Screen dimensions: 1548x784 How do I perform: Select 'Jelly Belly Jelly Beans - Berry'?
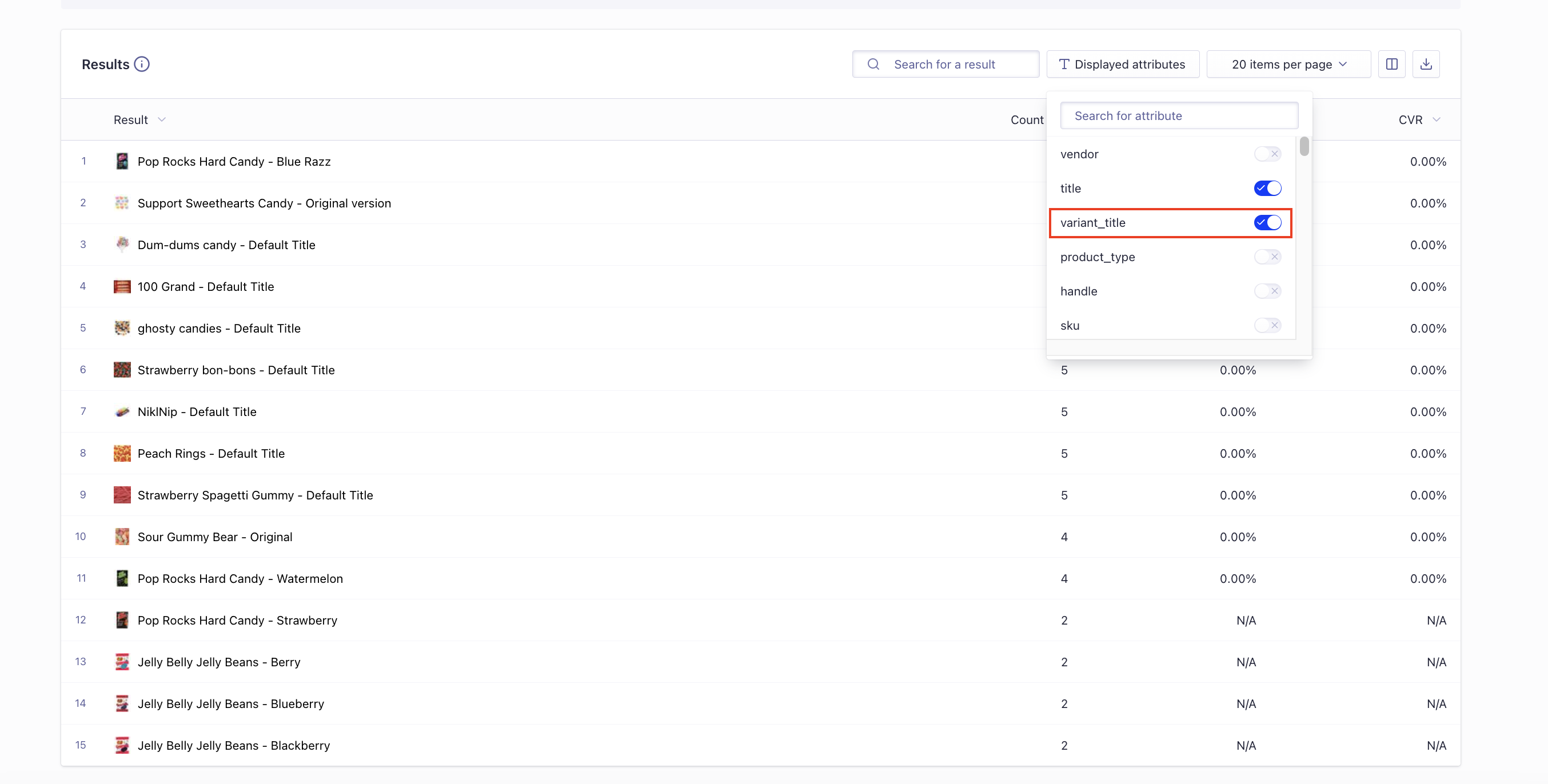pyautogui.click(x=219, y=662)
